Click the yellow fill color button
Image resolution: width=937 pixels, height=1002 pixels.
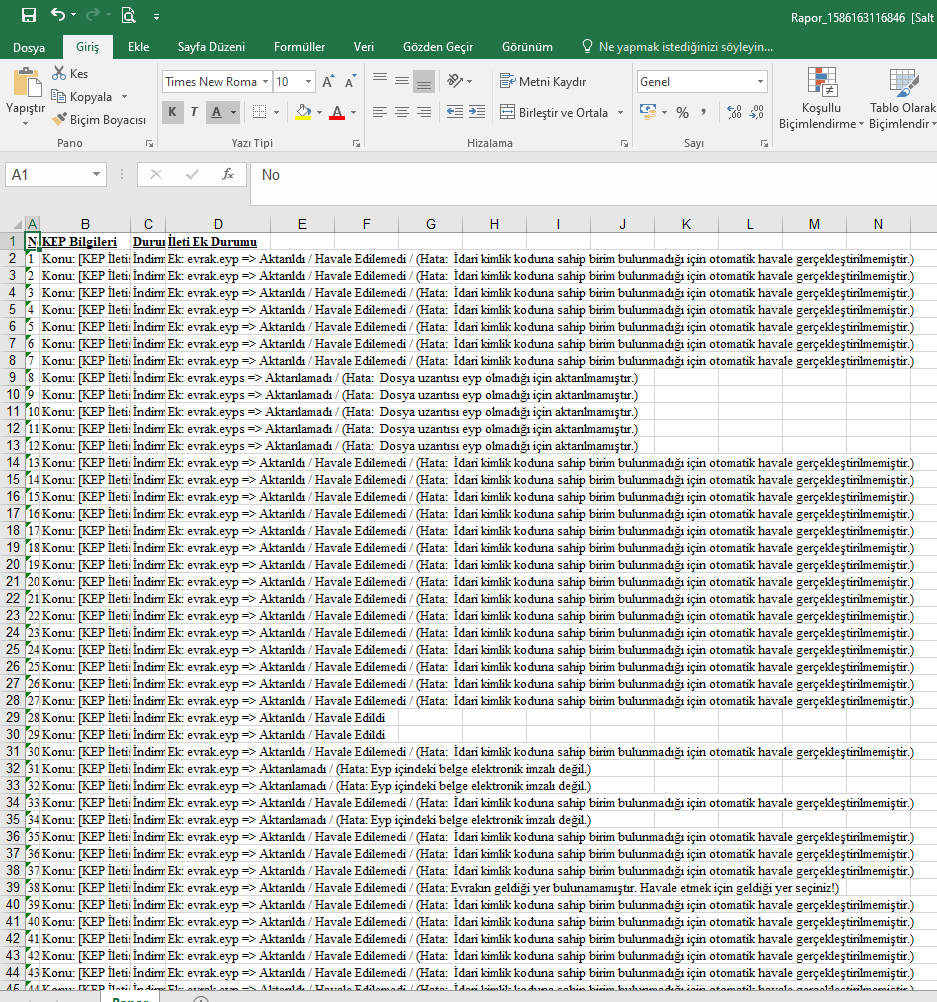tap(304, 112)
